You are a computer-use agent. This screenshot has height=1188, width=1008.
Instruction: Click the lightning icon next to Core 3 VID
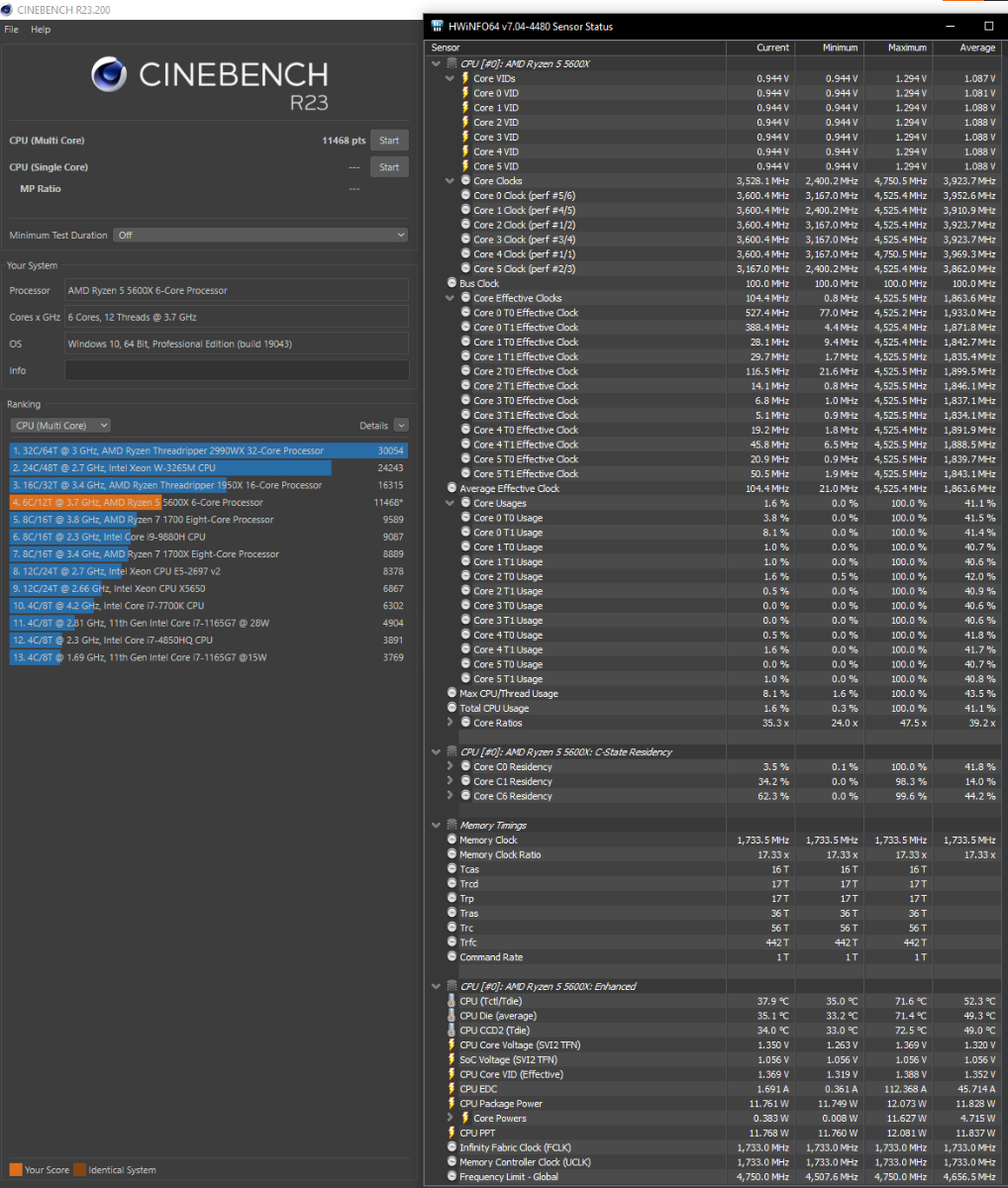[x=465, y=137]
